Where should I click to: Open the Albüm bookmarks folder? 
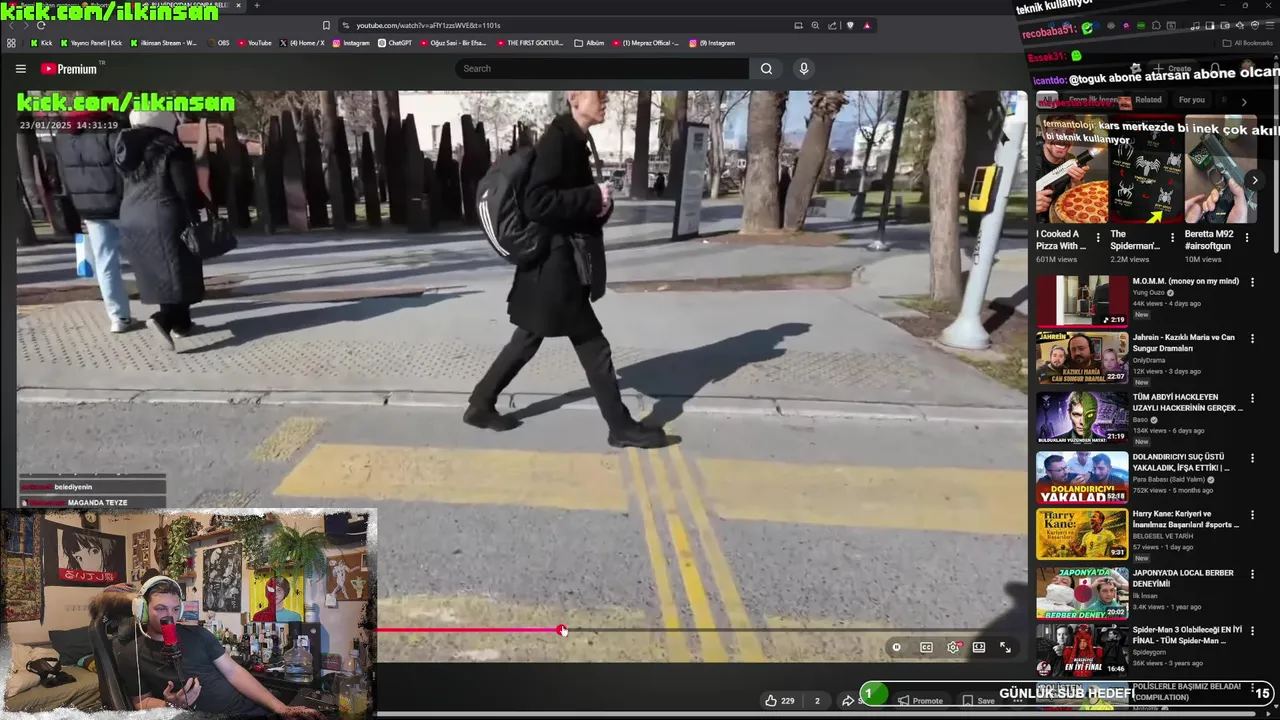pyautogui.click(x=589, y=43)
